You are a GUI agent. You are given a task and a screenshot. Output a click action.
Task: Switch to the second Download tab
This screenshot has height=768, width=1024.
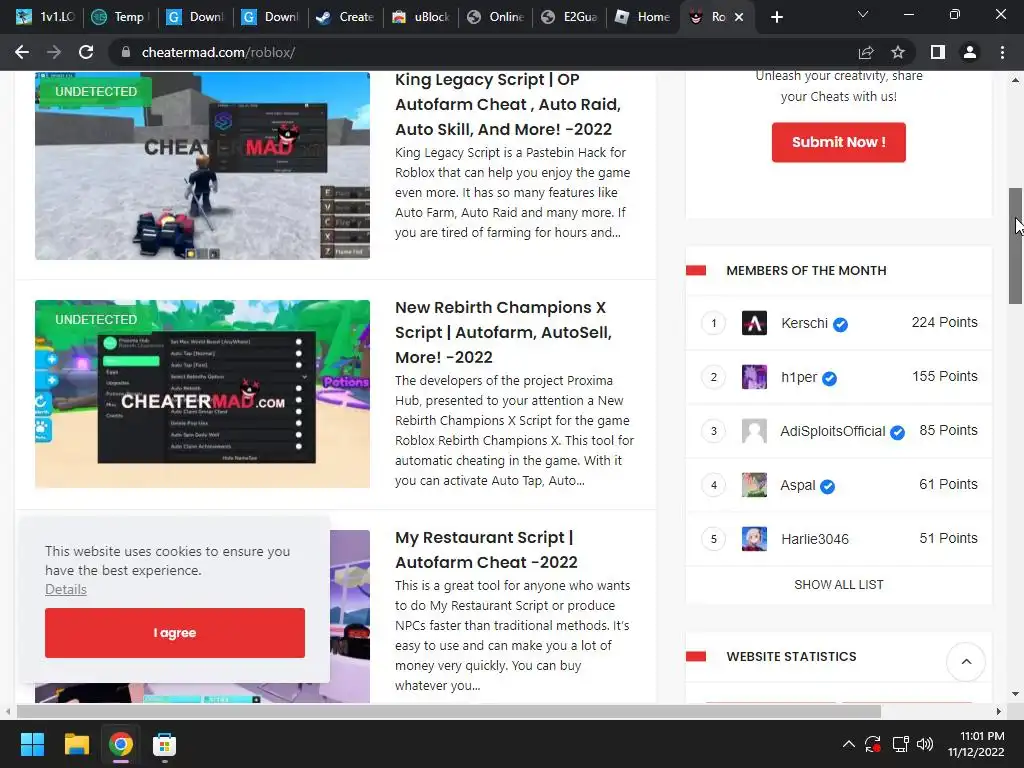[x=270, y=18]
